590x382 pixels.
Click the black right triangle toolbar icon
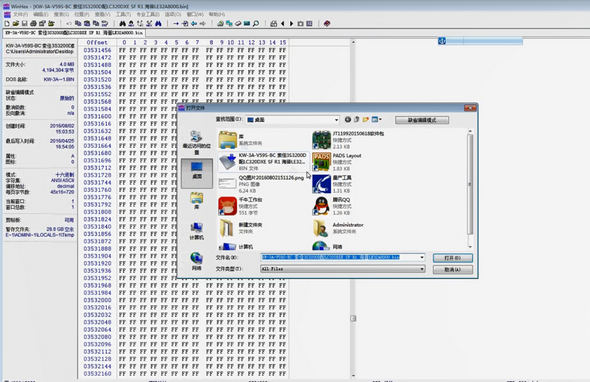point(291,23)
